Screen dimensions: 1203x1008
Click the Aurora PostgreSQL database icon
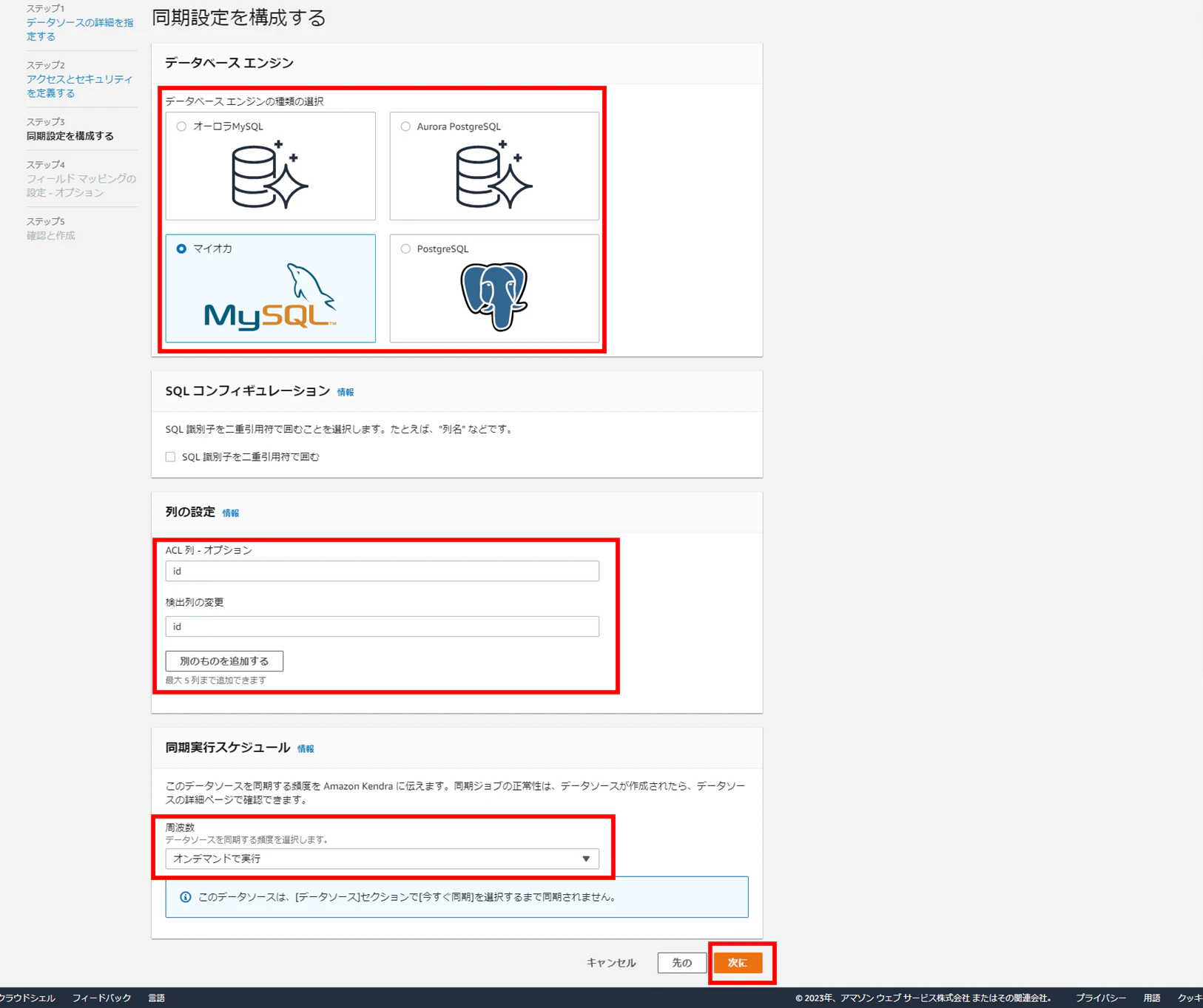[494, 175]
